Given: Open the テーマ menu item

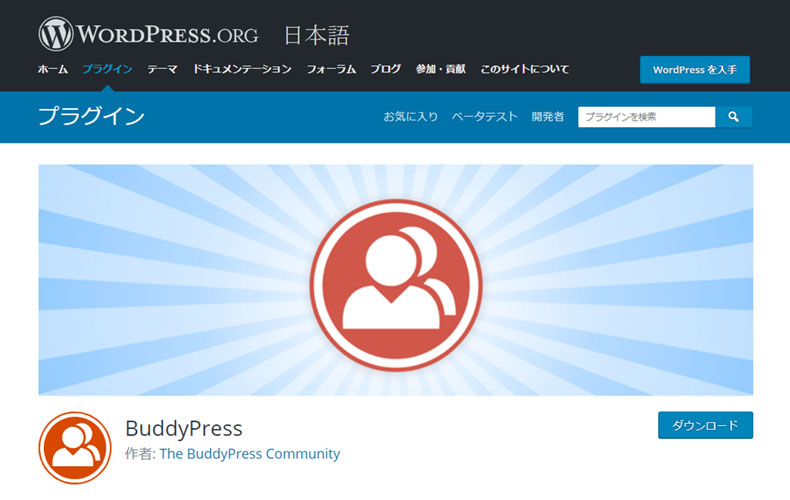Looking at the screenshot, I should click(162, 69).
